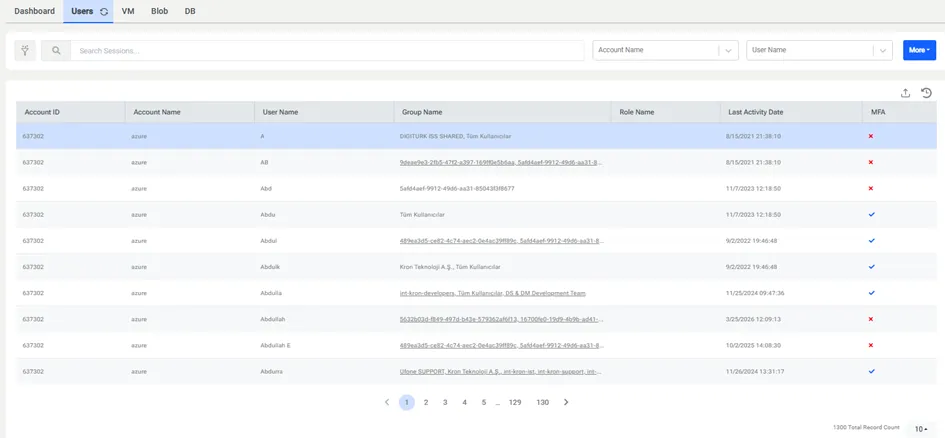The width and height of the screenshot is (945, 438).
Task: Open group link in Abdul's row
Action: tap(501, 241)
